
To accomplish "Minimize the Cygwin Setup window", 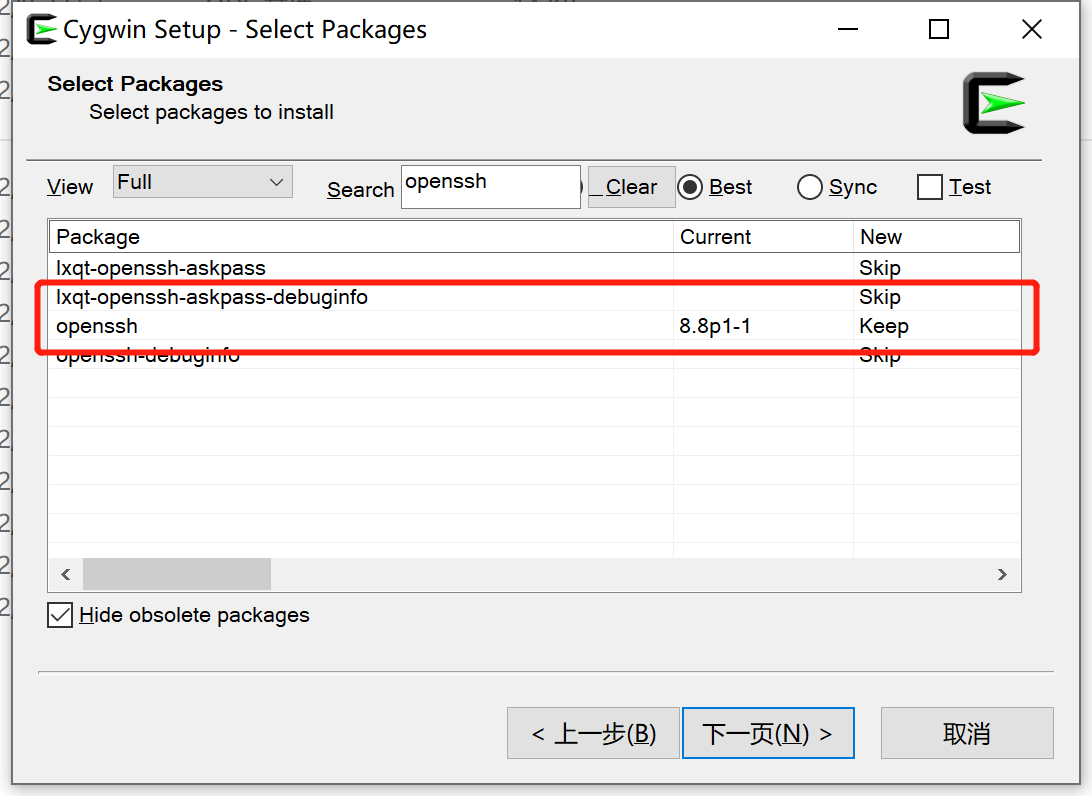I will pos(846,30).
